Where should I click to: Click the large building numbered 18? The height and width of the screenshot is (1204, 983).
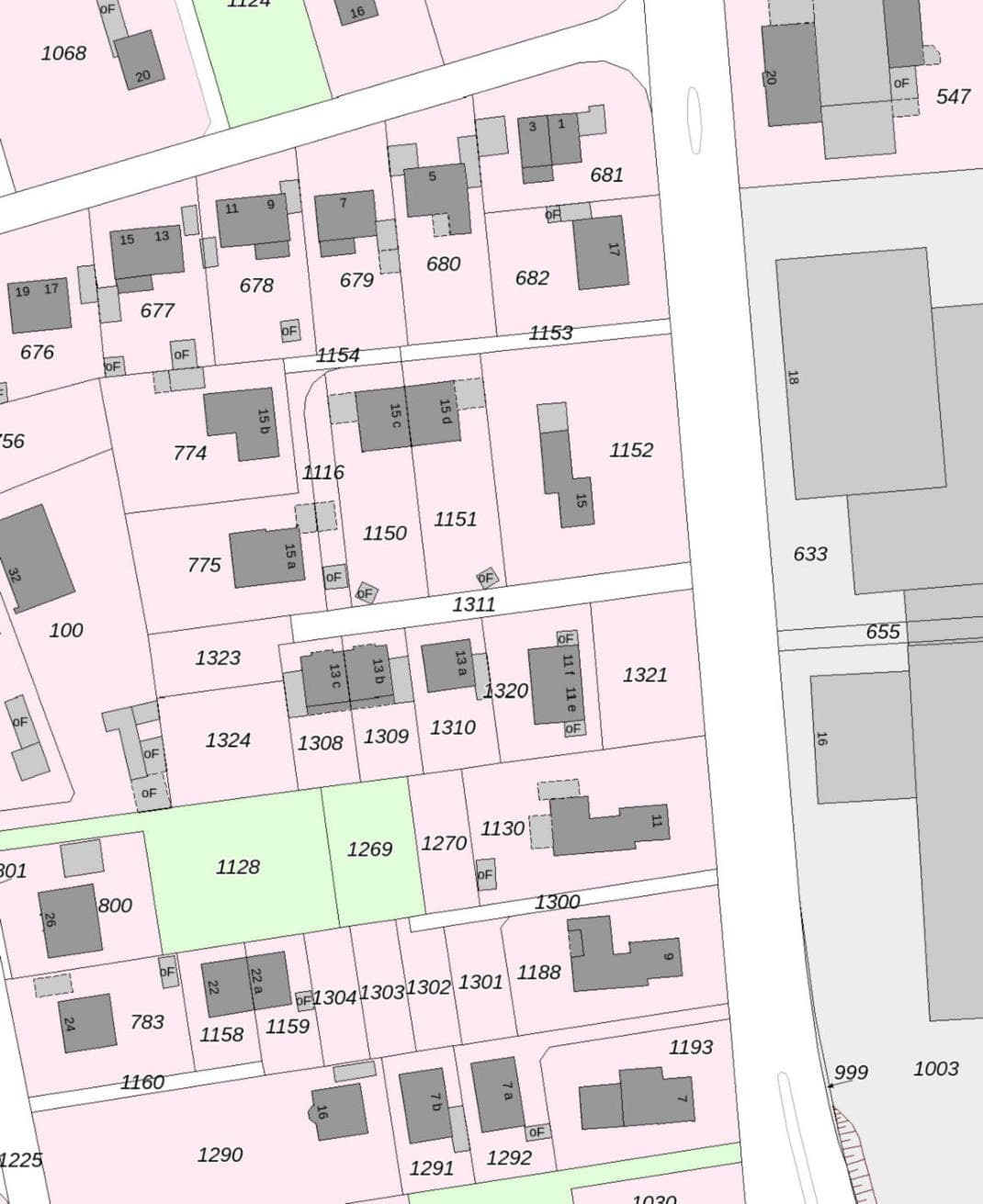pos(859,375)
